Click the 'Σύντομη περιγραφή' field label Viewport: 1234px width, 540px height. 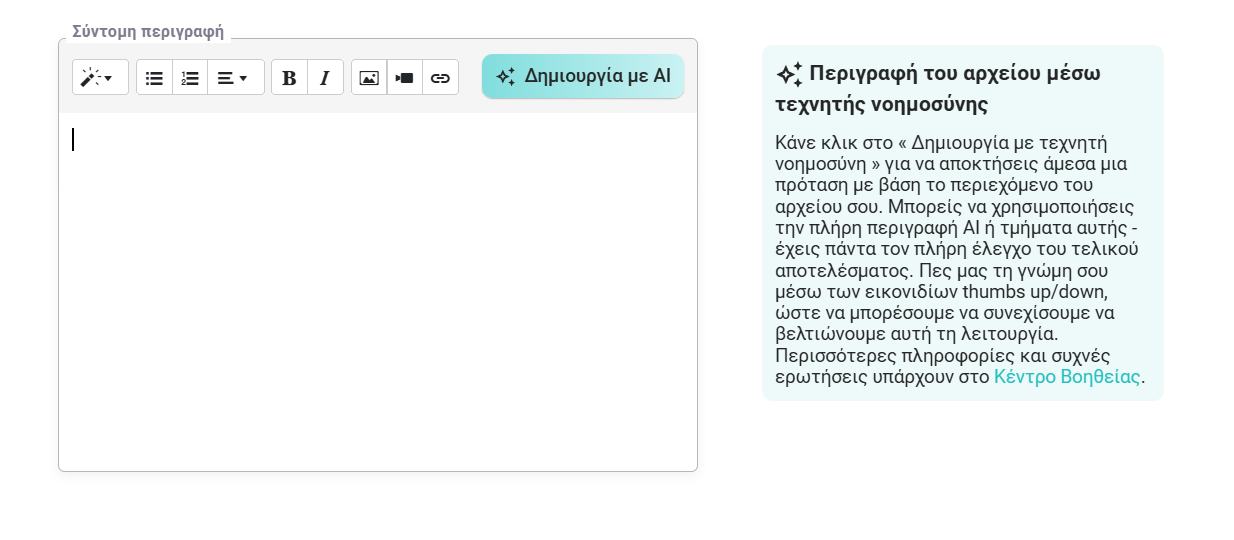pyautogui.click(x=148, y=31)
